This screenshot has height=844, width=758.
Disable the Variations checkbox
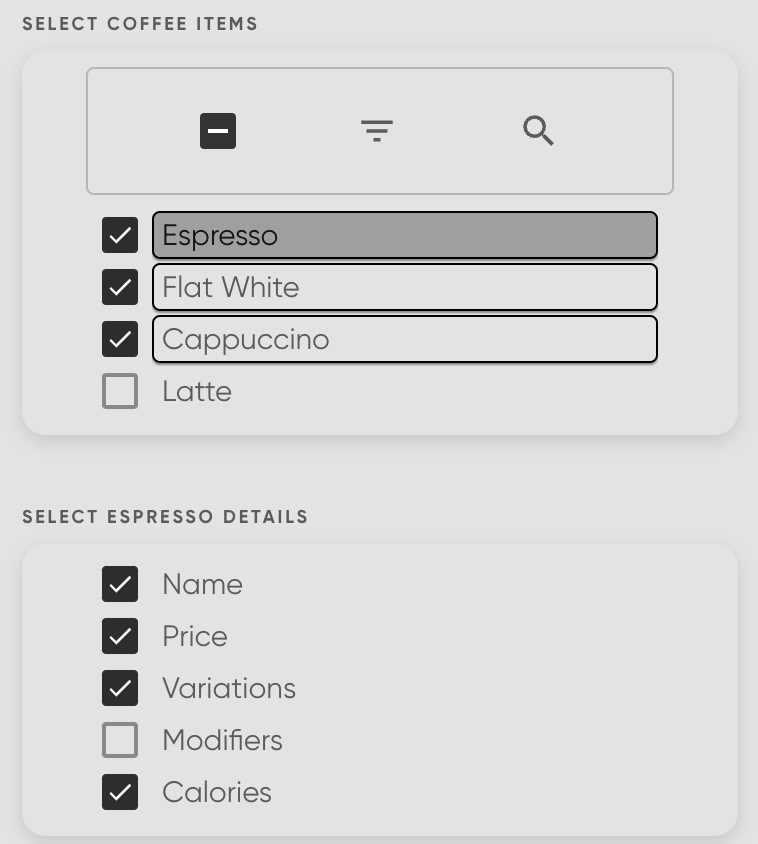120,688
